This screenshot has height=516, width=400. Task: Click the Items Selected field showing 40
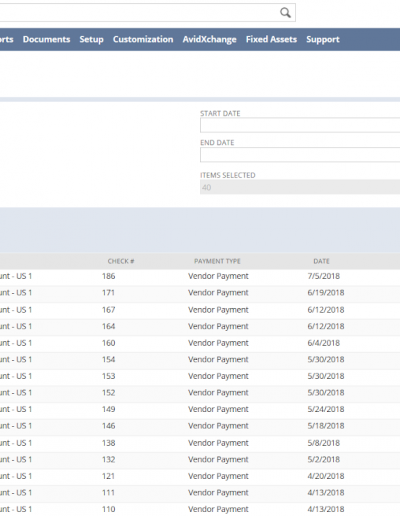(300, 187)
